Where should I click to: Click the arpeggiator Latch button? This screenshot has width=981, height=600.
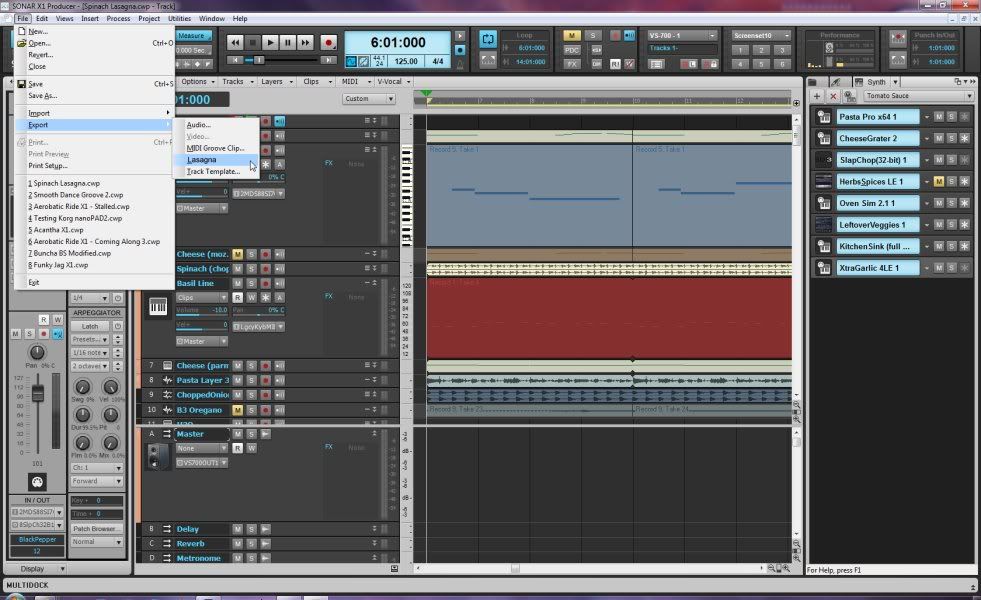tap(90, 326)
